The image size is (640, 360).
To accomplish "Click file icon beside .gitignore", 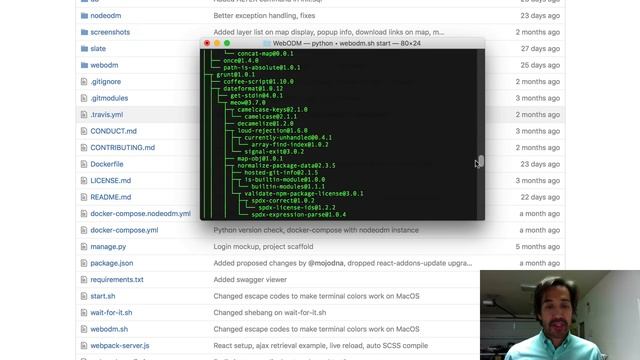I will tap(84, 82).
